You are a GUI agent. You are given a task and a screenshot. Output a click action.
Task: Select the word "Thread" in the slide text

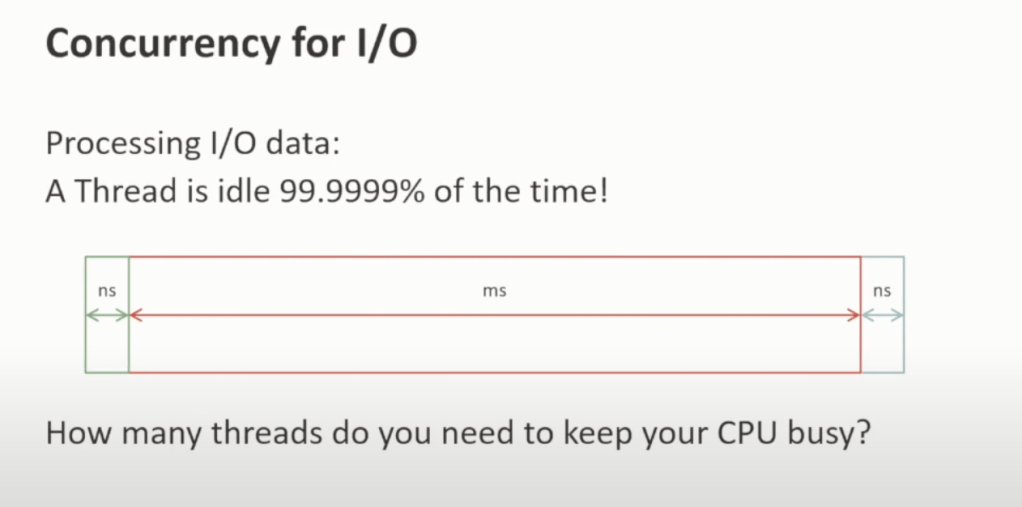tap(125, 190)
